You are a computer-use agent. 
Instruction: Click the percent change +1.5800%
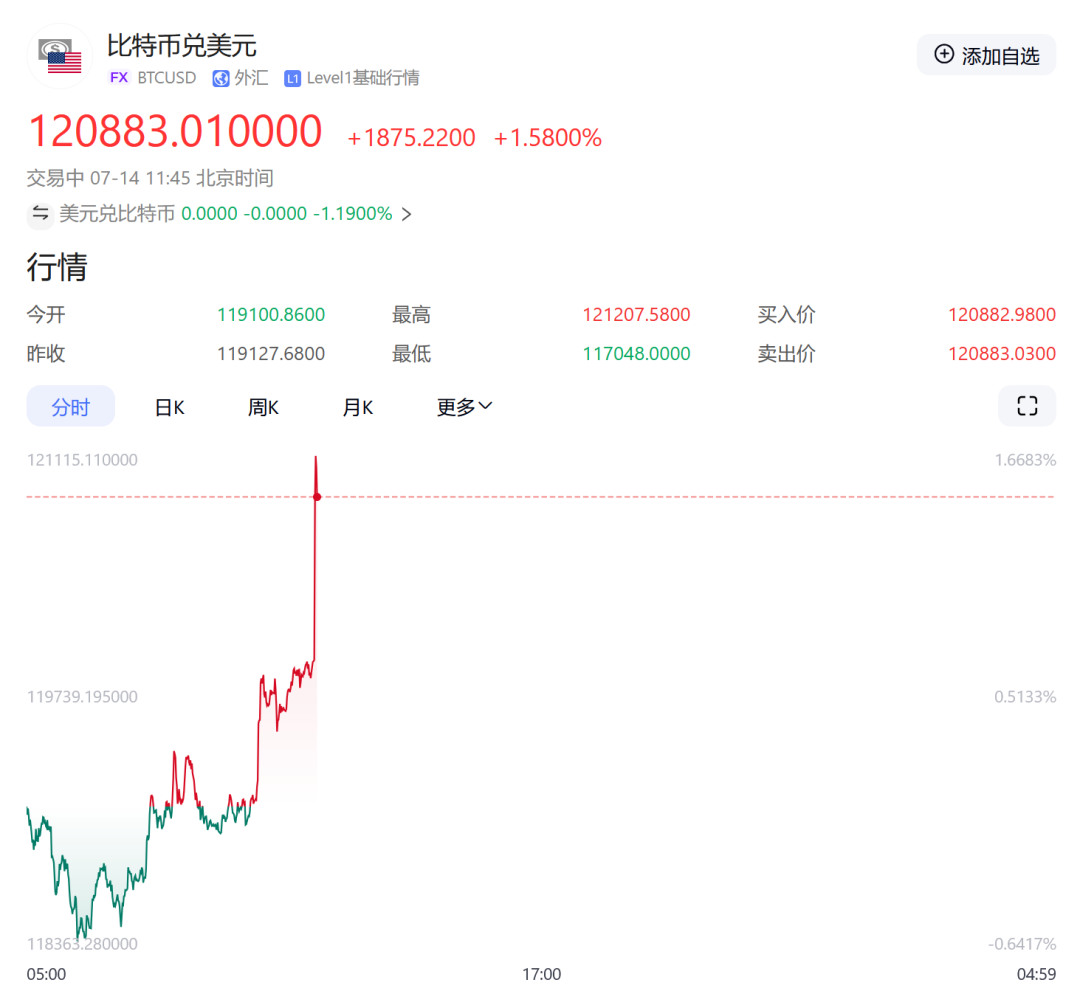(548, 138)
